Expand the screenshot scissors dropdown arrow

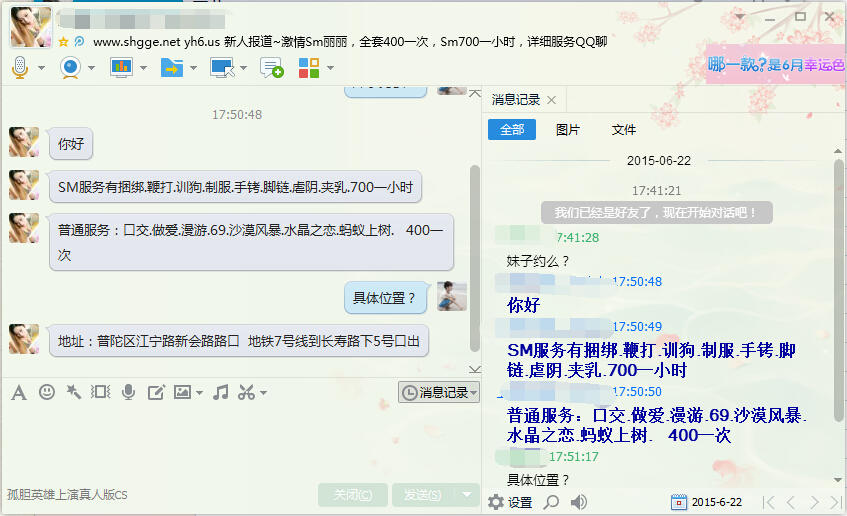pyautogui.click(x=264, y=393)
